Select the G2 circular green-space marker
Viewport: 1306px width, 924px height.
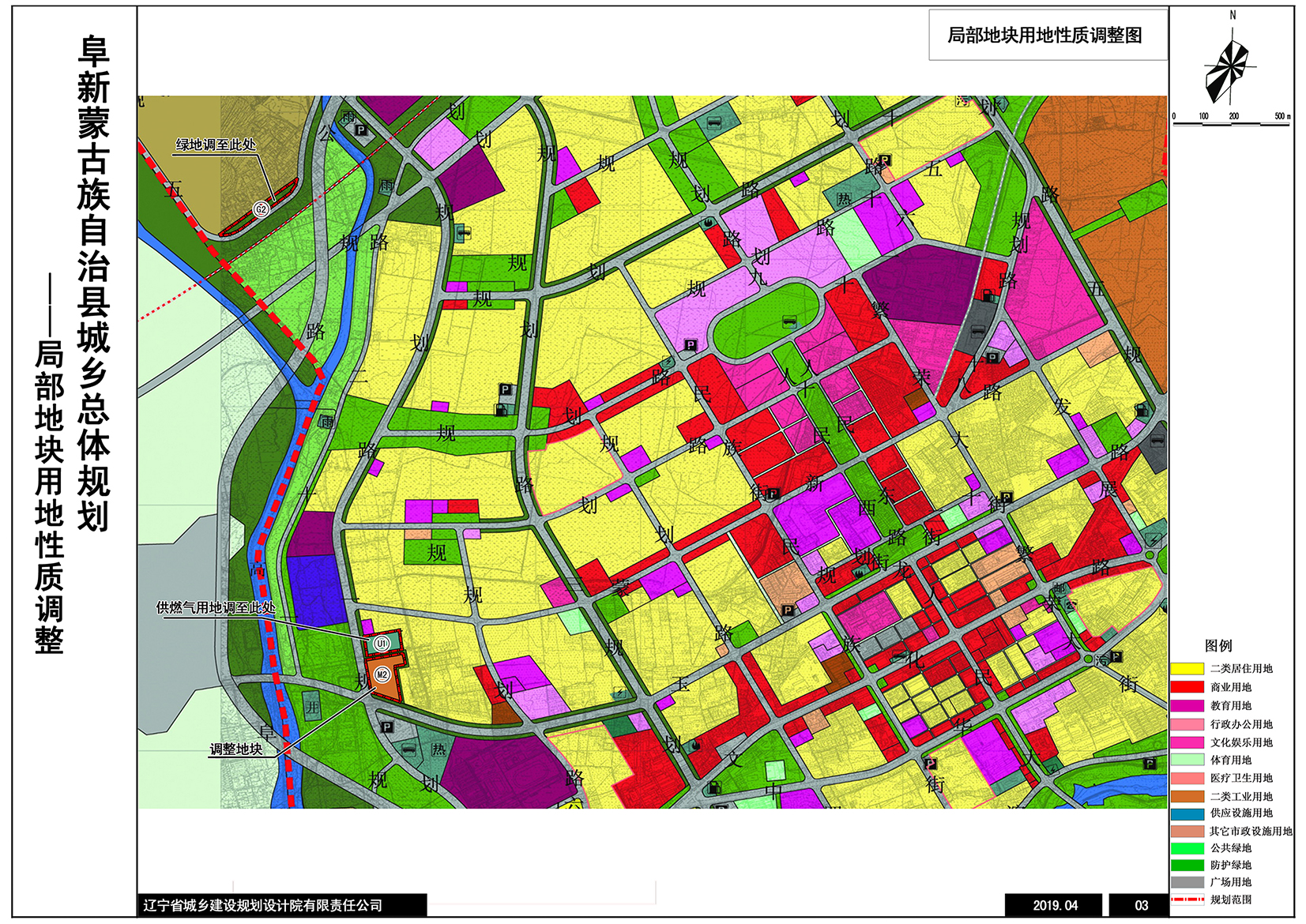click(x=261, y=209)
